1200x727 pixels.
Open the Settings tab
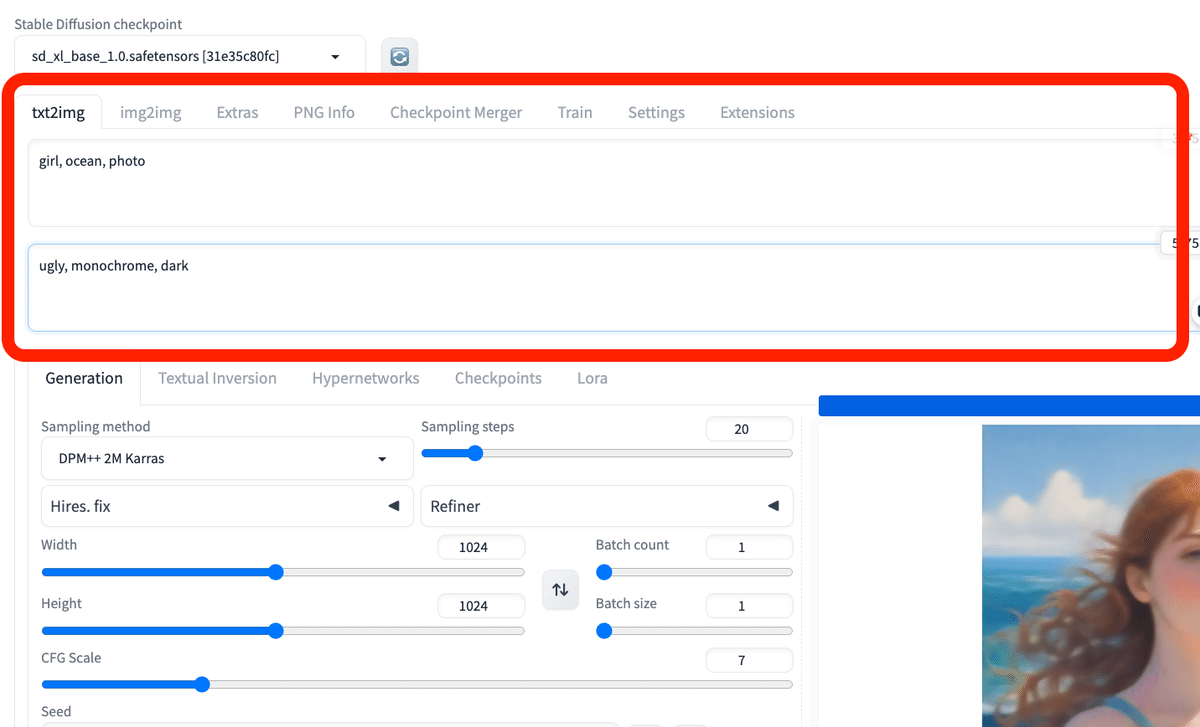tap(656, 112)
